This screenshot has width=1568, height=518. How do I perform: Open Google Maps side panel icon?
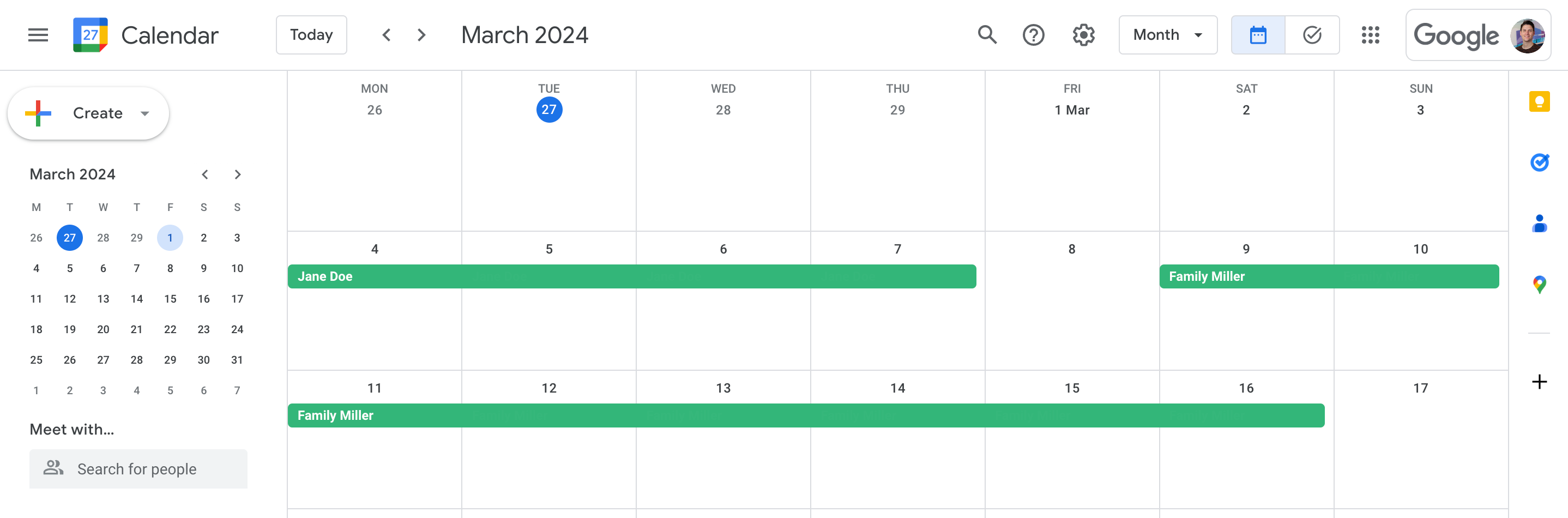[1539, 284]
